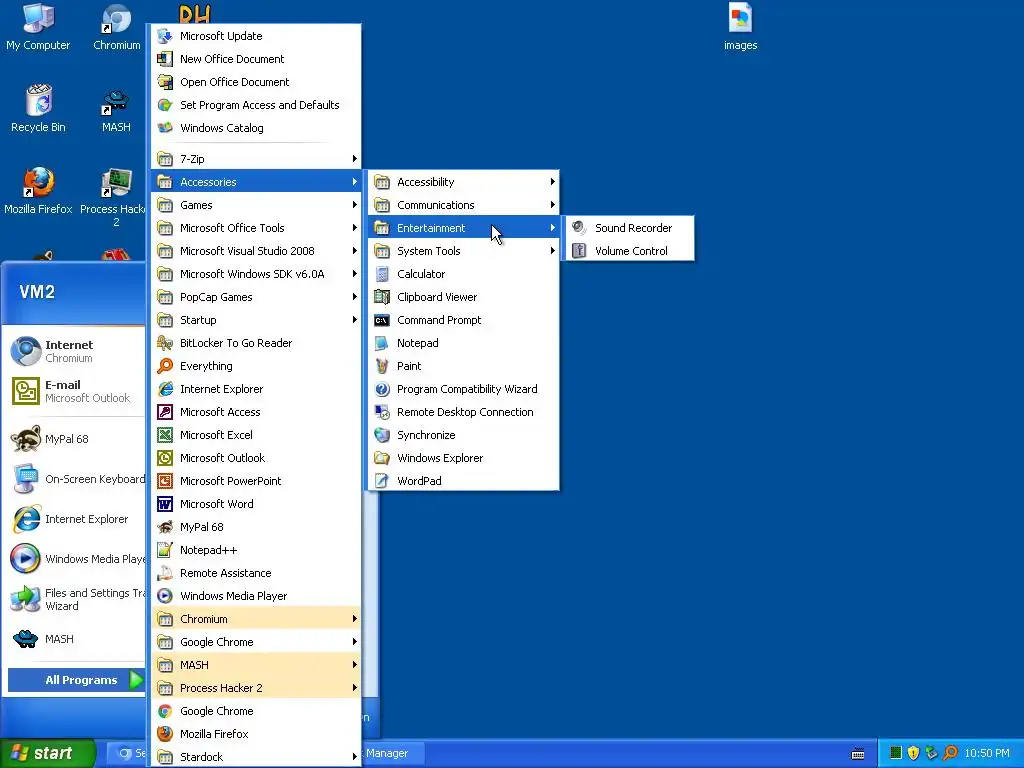Expand the System Tools submenu
The height and width of the screenshot is (768, 1024).
(463, 251)
